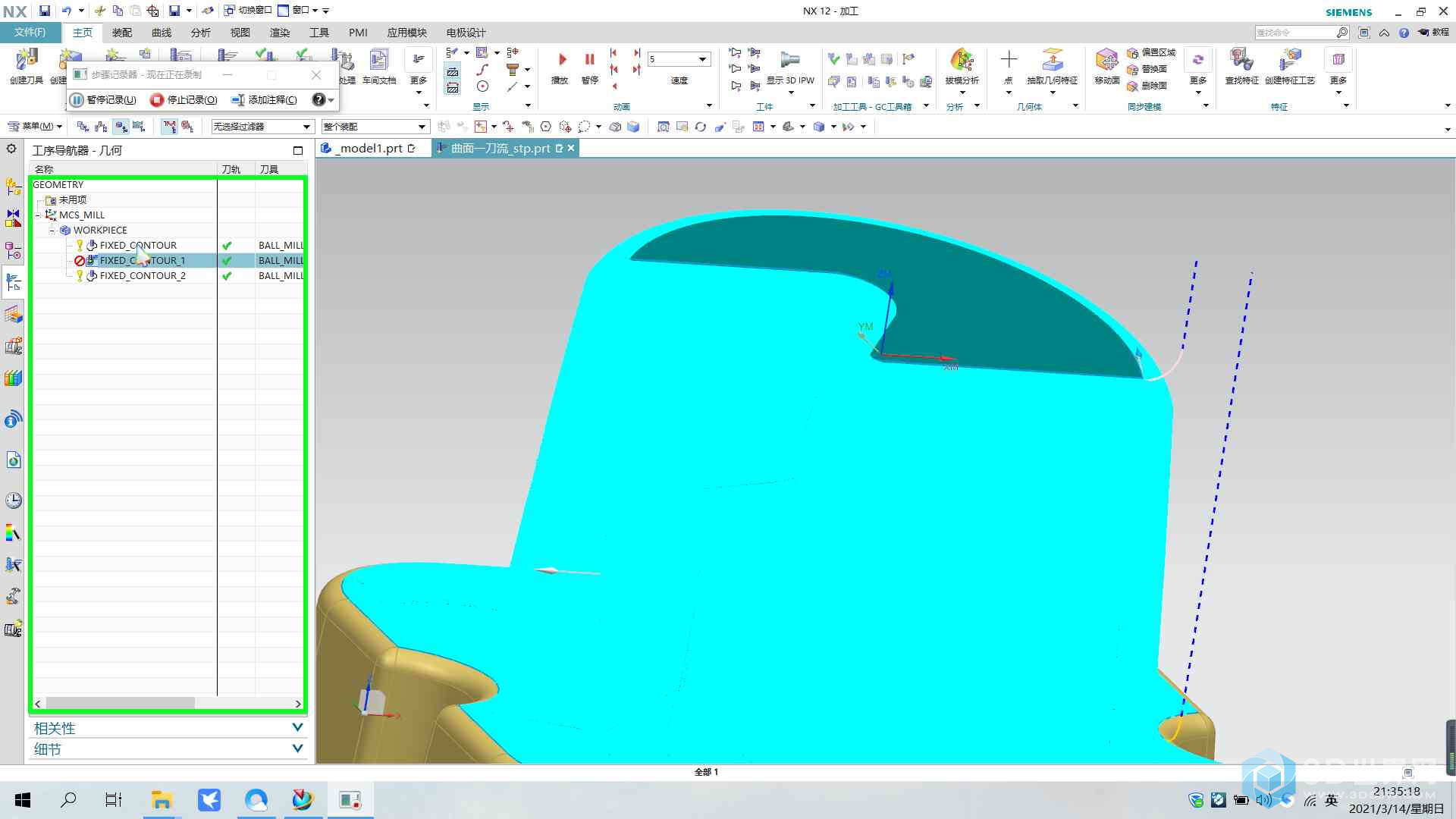Switch navigator to machining method view
Viewport: 1456px width, 819px height.
click(x=139, y=127)
